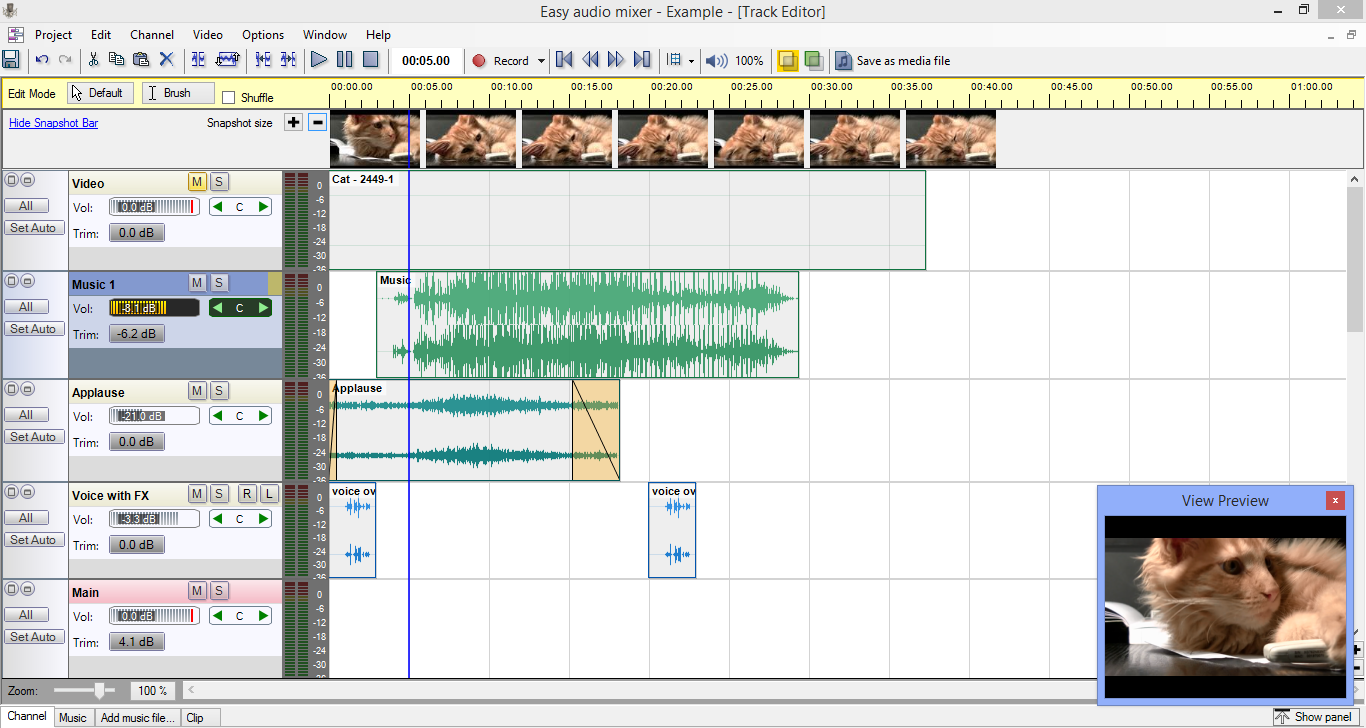
Task: Increase snapshot size with plus button
Action: [x=293, y=123]
